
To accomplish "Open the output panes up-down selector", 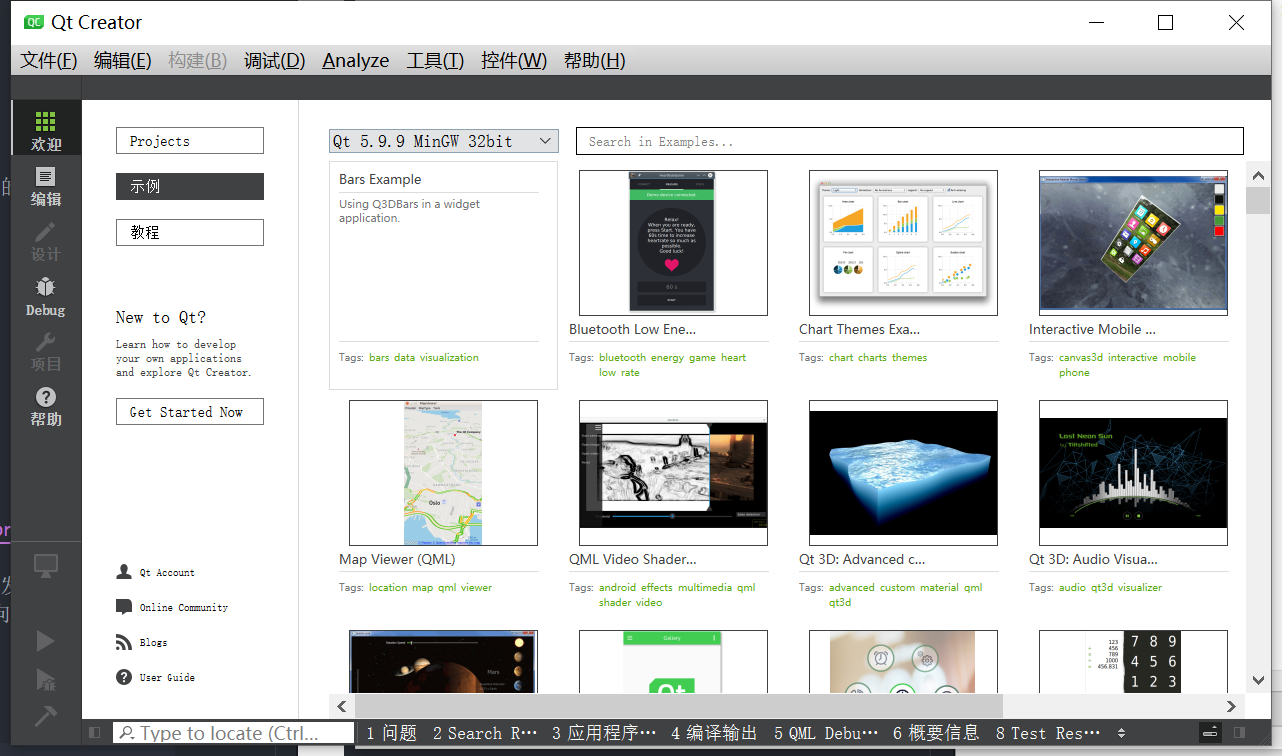I will pyautogui.click(x=1121, y=733).
